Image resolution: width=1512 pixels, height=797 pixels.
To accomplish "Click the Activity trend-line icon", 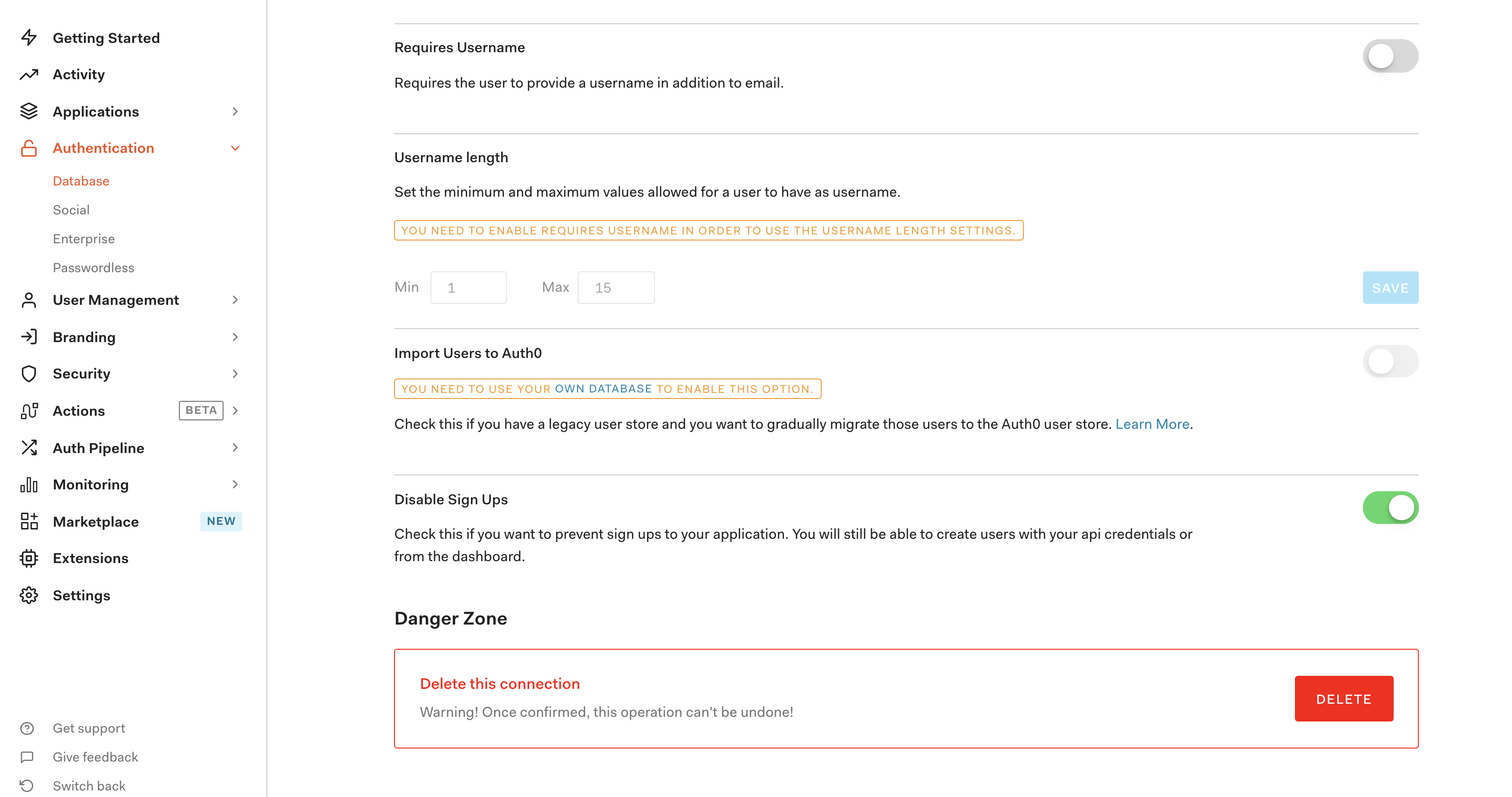I will pyautogui.click(x=29, y=75).
